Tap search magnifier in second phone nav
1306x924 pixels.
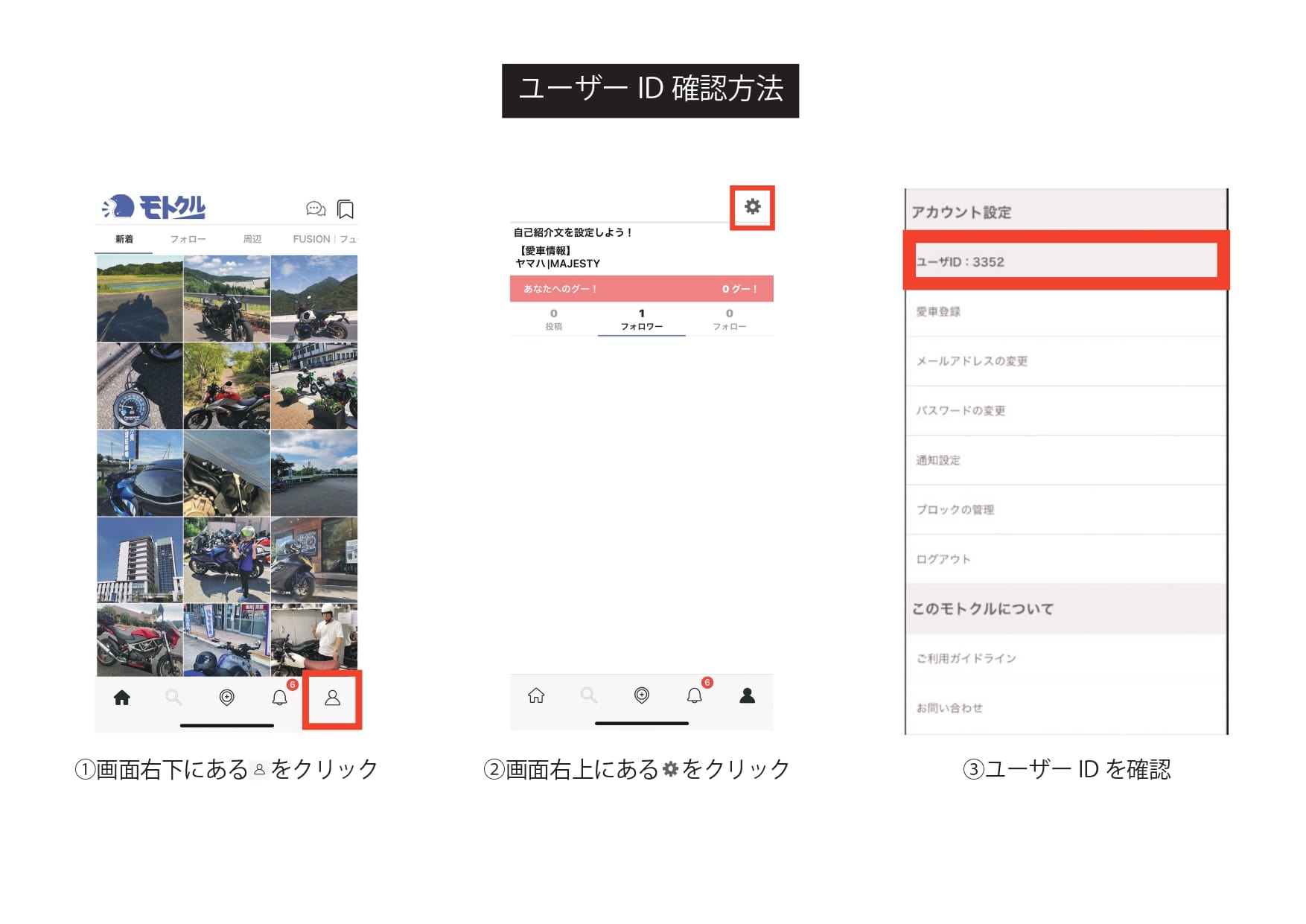pos(589,695)
